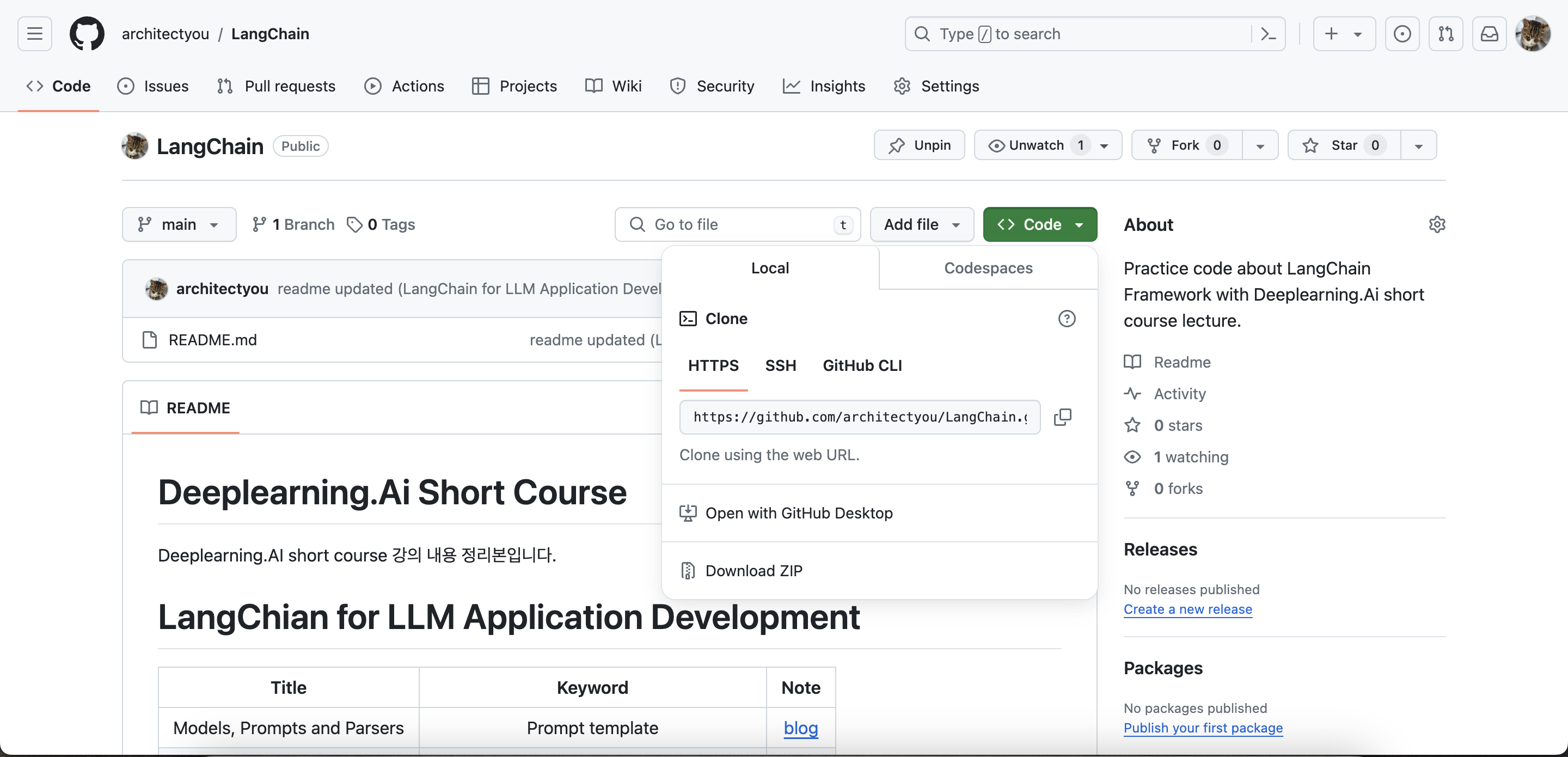Open the Fork options dropdown arrow
The height and width of the screenshot is (757, 1568).
click(x=1260, y=146)
